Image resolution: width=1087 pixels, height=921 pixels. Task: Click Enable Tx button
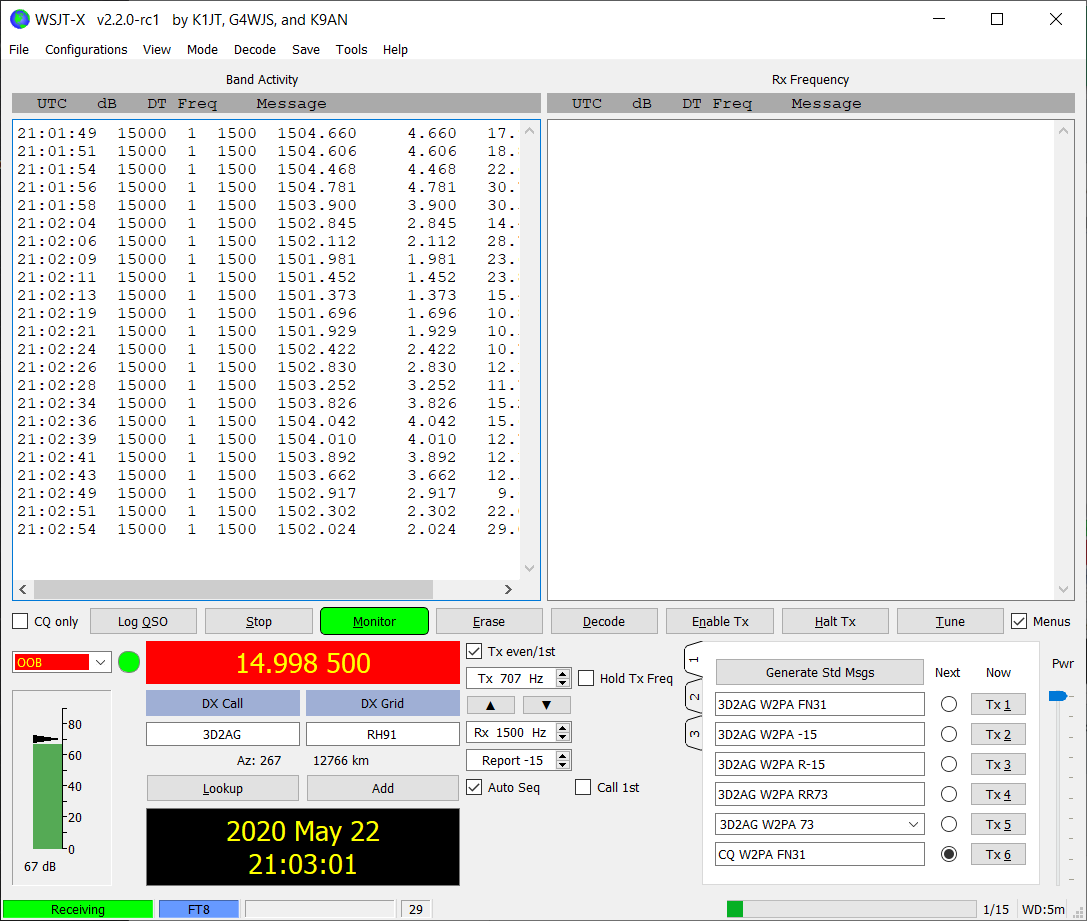720,621
